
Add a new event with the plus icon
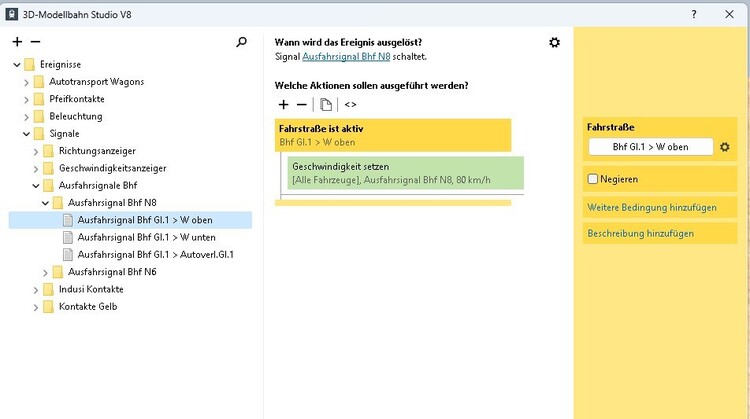[17, 42]
